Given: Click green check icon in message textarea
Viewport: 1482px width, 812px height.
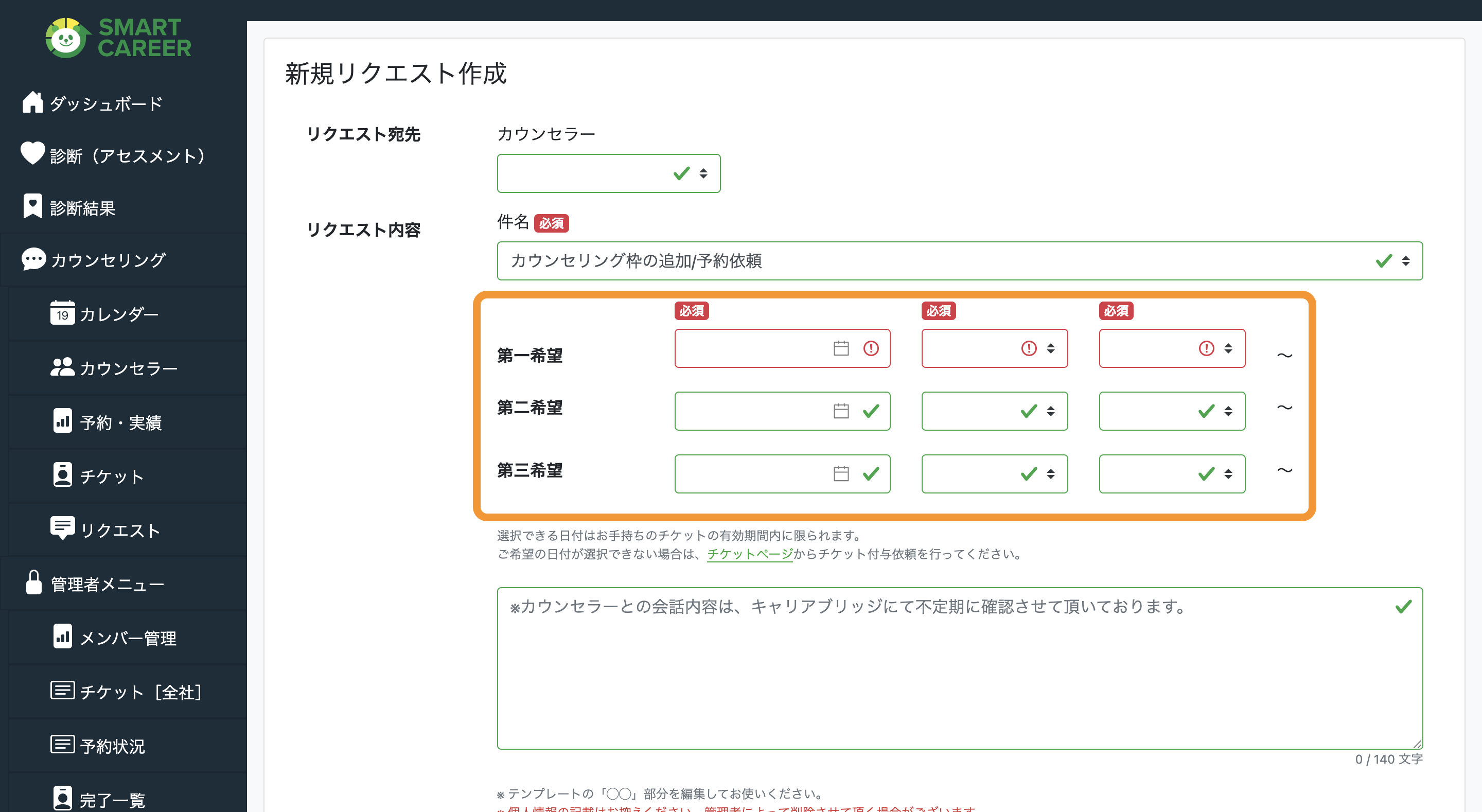Looking at the screenshot, I should click(x=1404, y=607).
